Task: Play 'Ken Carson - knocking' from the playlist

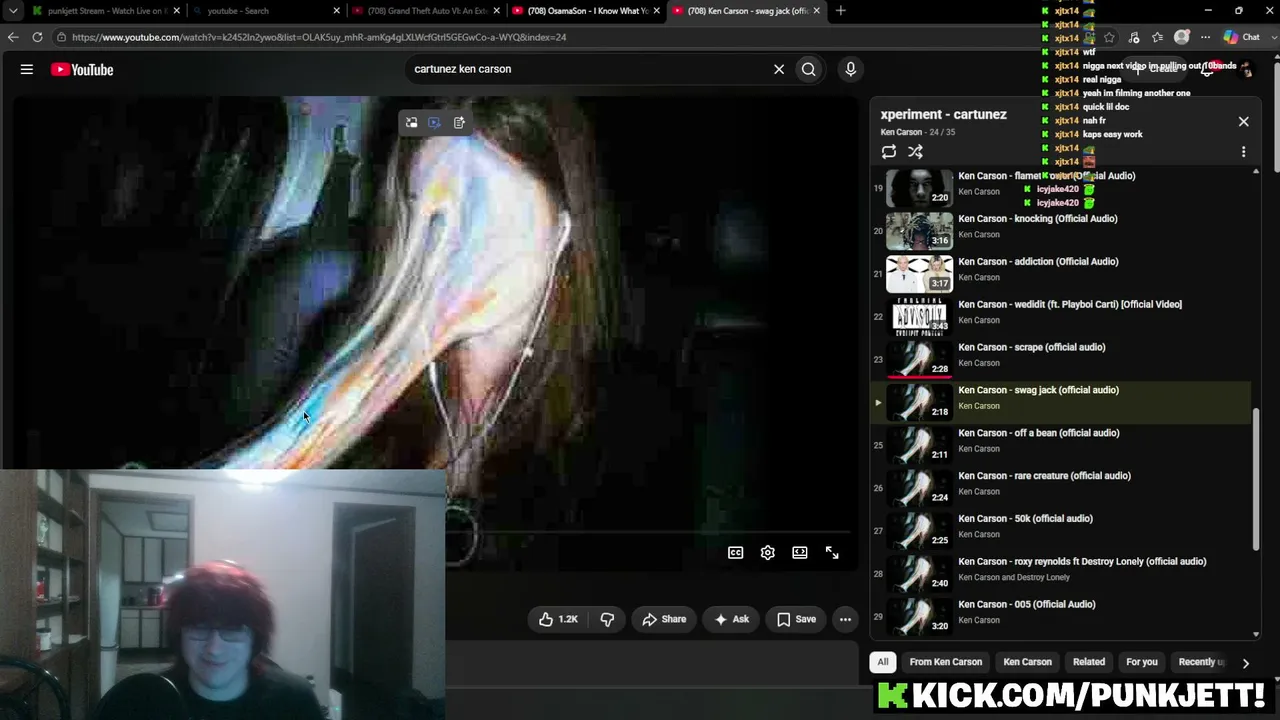Action: 1060,230
